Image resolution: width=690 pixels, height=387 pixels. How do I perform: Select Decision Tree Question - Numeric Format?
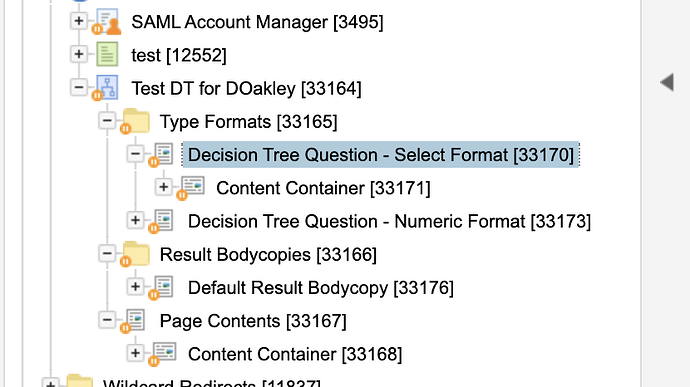(389, 221)
